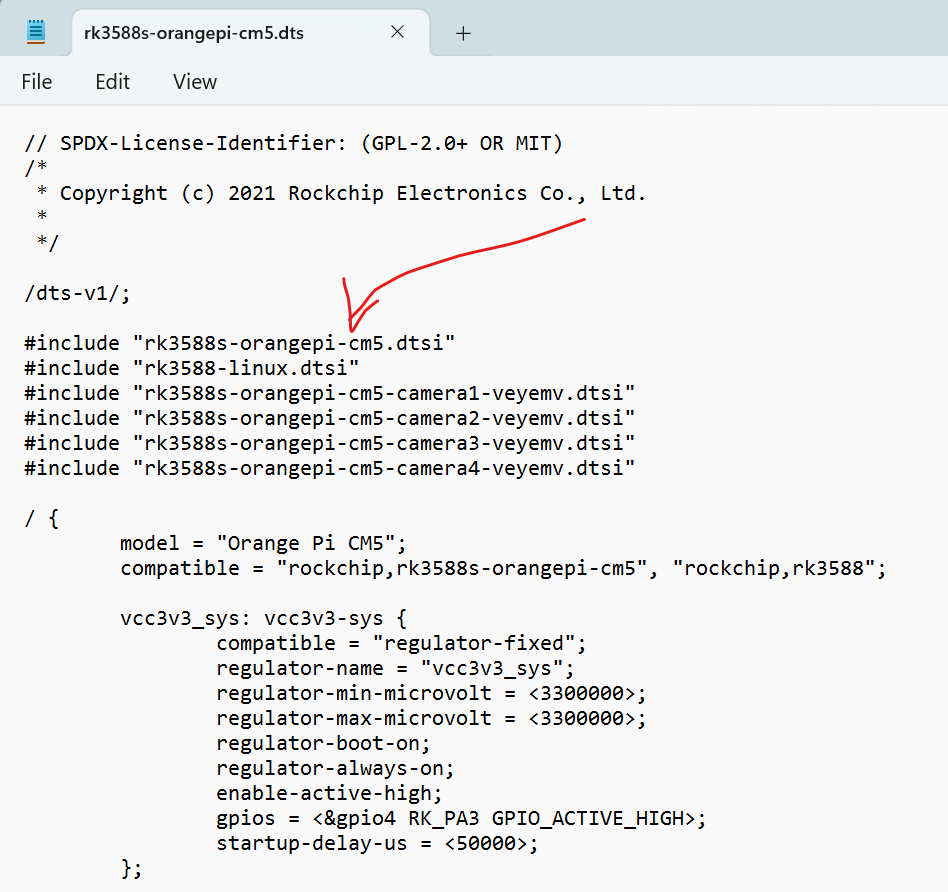Click the regulator-name = "vcc3v3_sys" line

(395, 668)
